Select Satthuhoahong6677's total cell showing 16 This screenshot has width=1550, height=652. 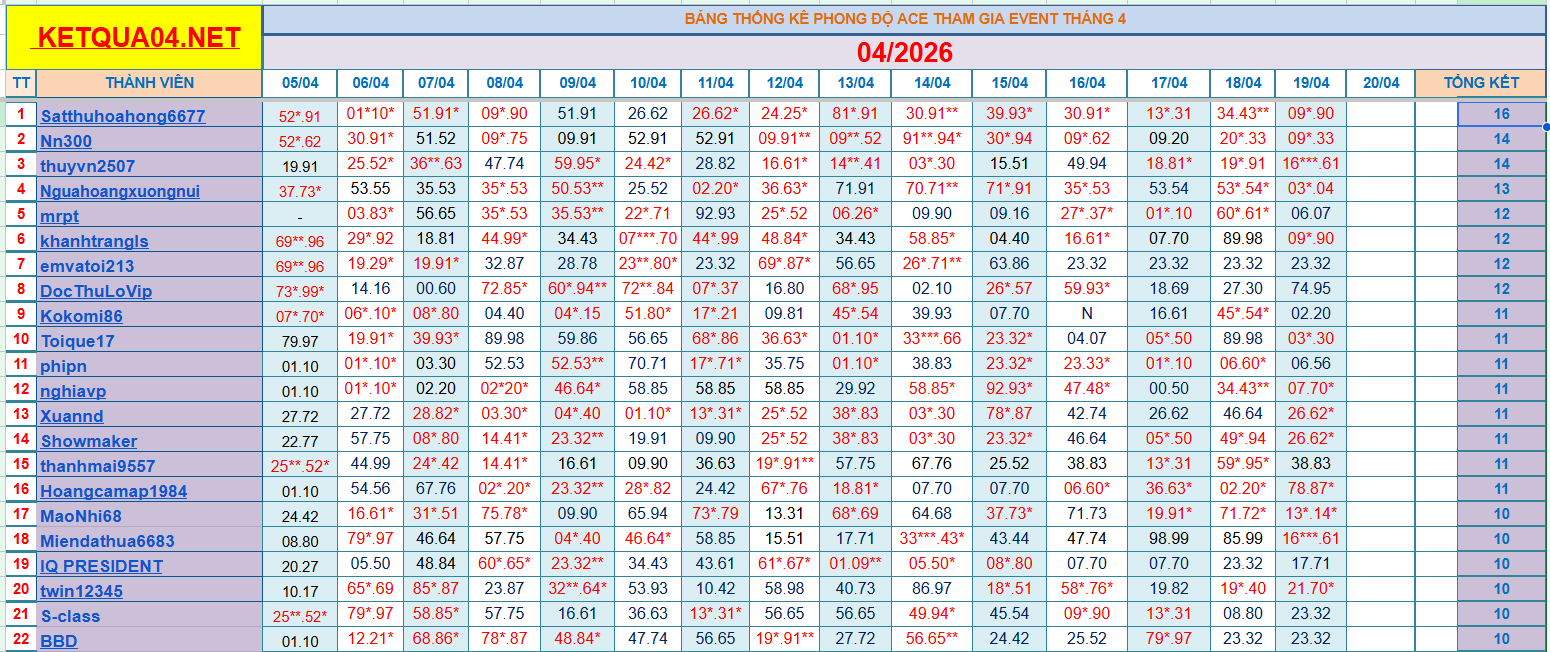coord(1501,114)
